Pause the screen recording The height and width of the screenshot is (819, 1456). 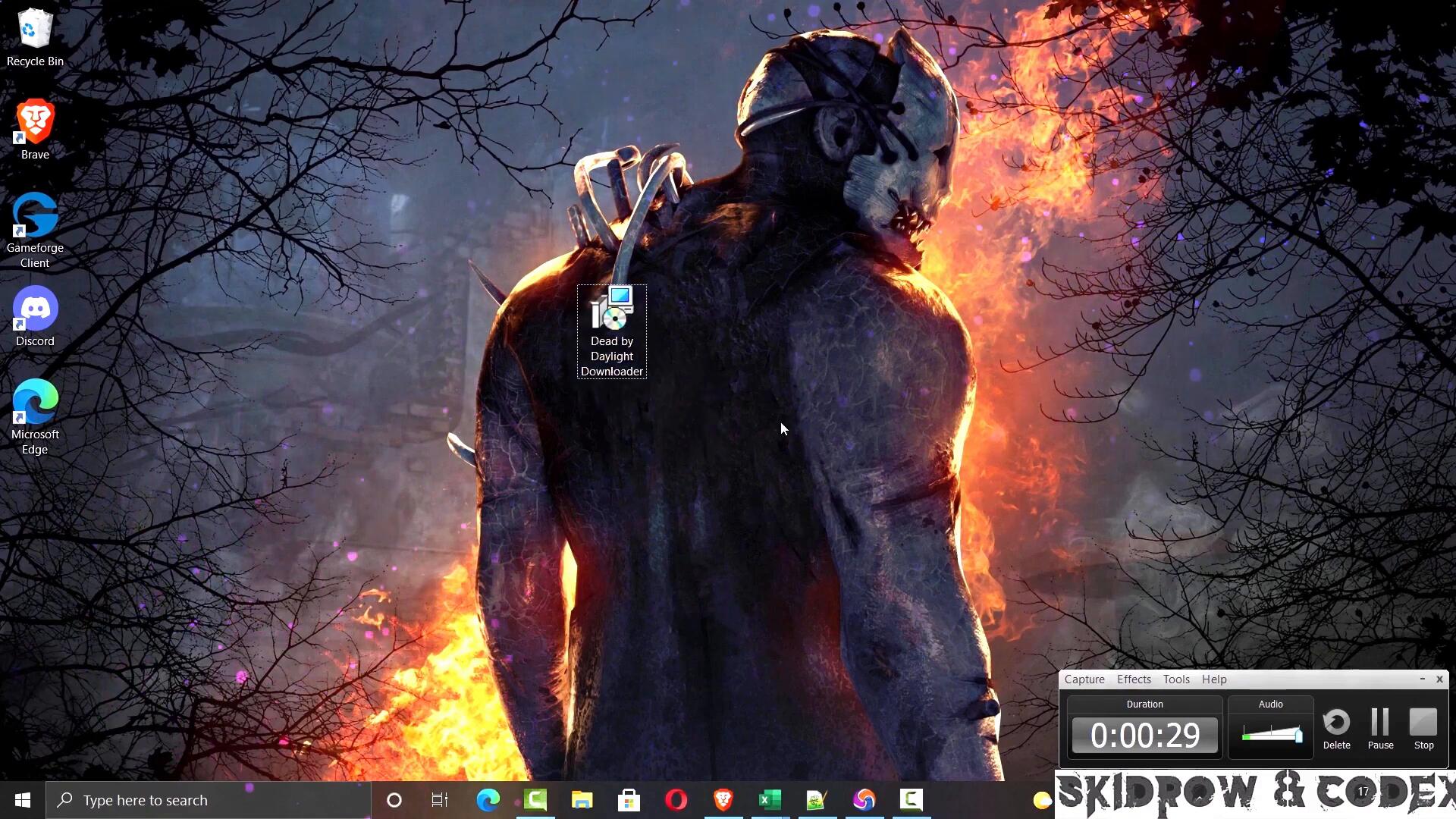coord(1380,726)
